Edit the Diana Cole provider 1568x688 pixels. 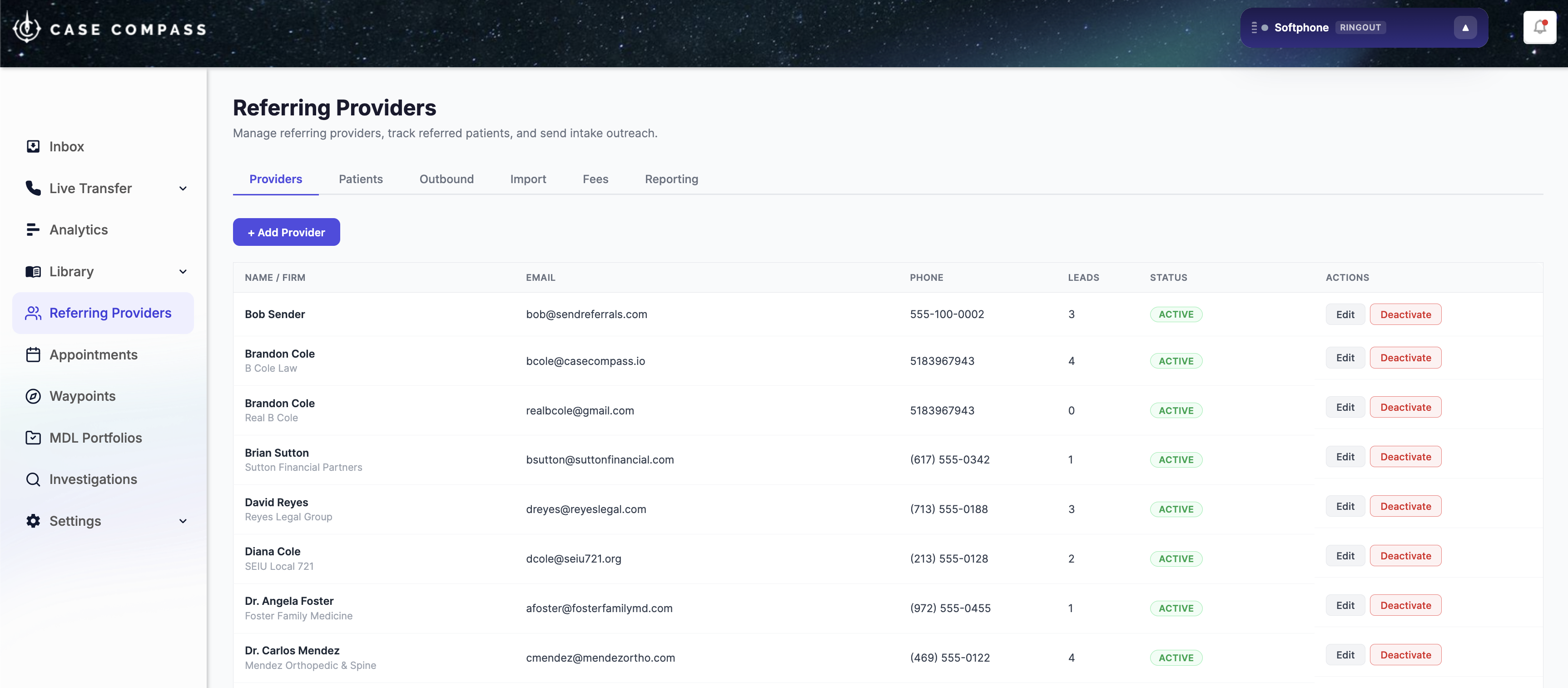(1345, 556)
